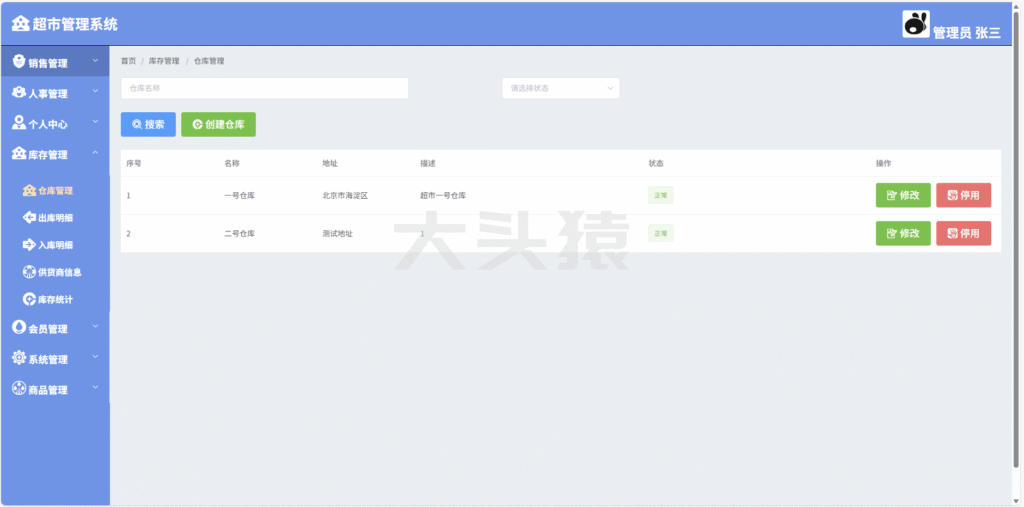
Task: Click the 二号仓库 name cell
Action: click(240, 233)
